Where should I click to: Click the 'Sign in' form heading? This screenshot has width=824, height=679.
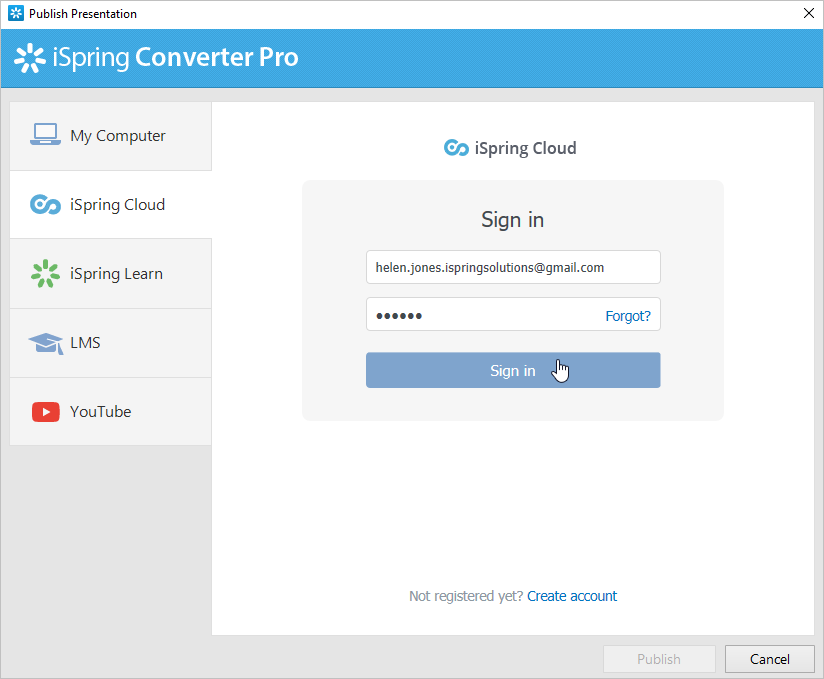point(512,220)
